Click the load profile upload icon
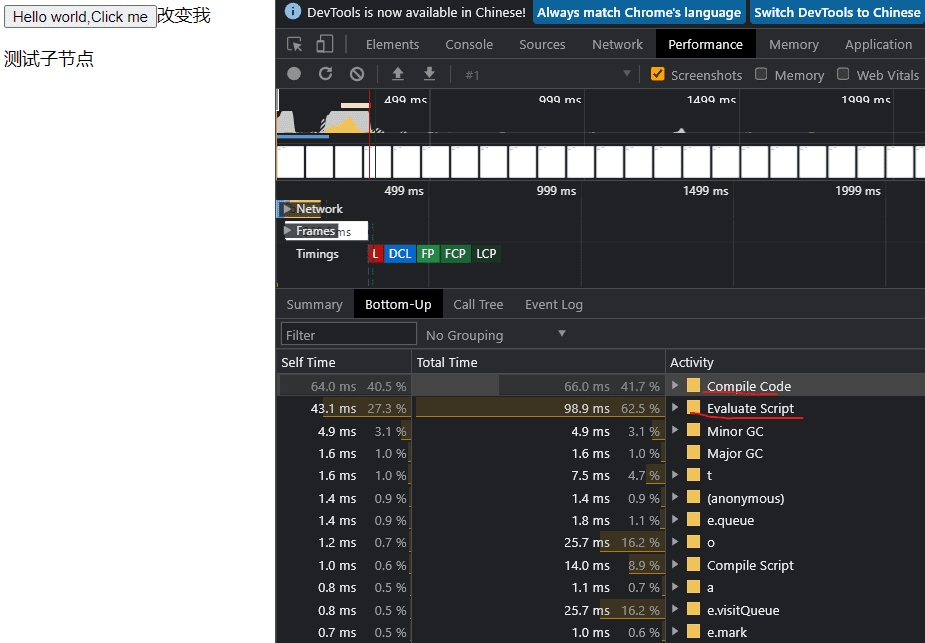Viewport: 925px width, 643px height. pyautogui.click(x=398, y=74)
